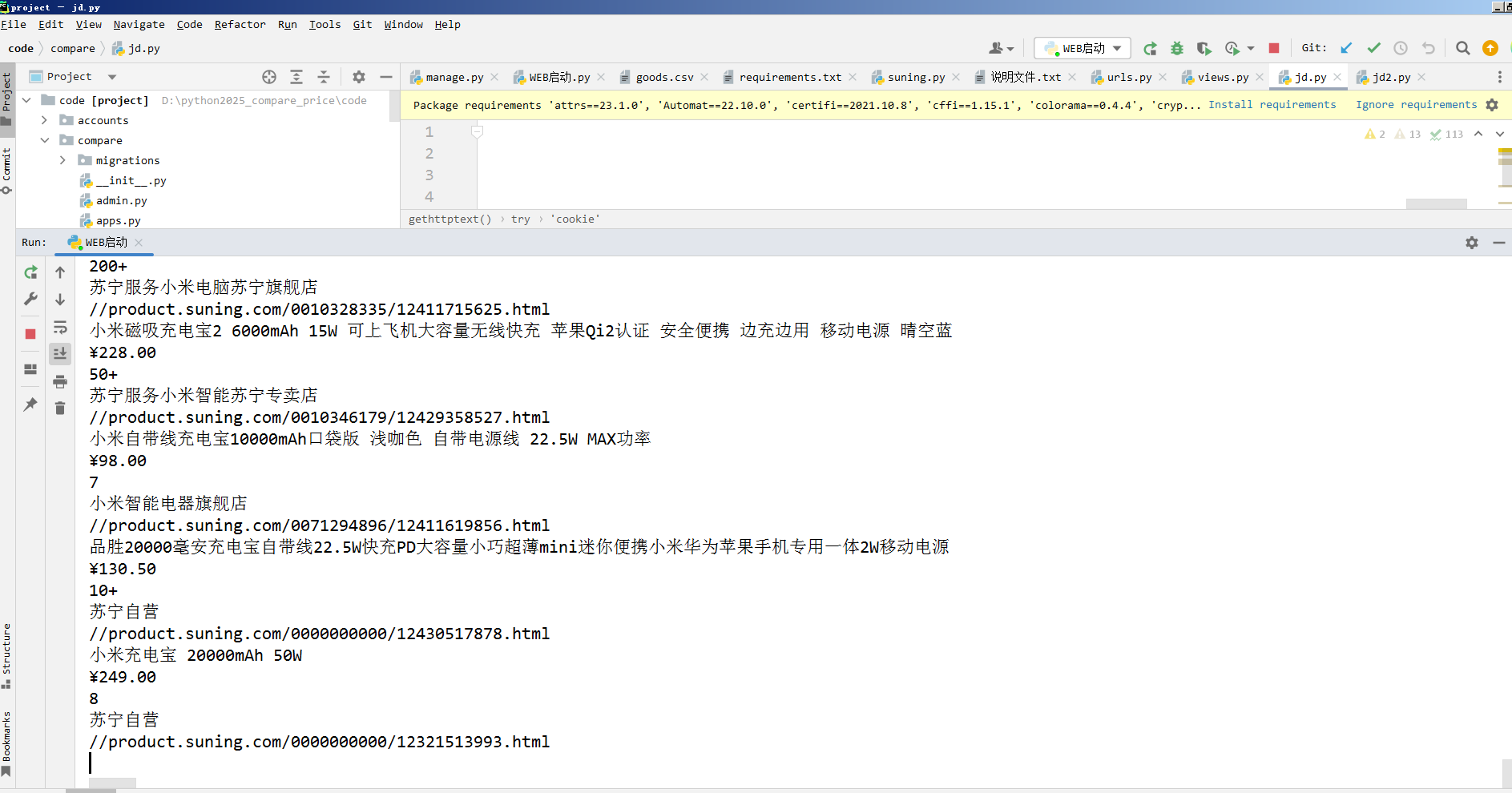Click Install requirements link

(x=1272, y=105)
